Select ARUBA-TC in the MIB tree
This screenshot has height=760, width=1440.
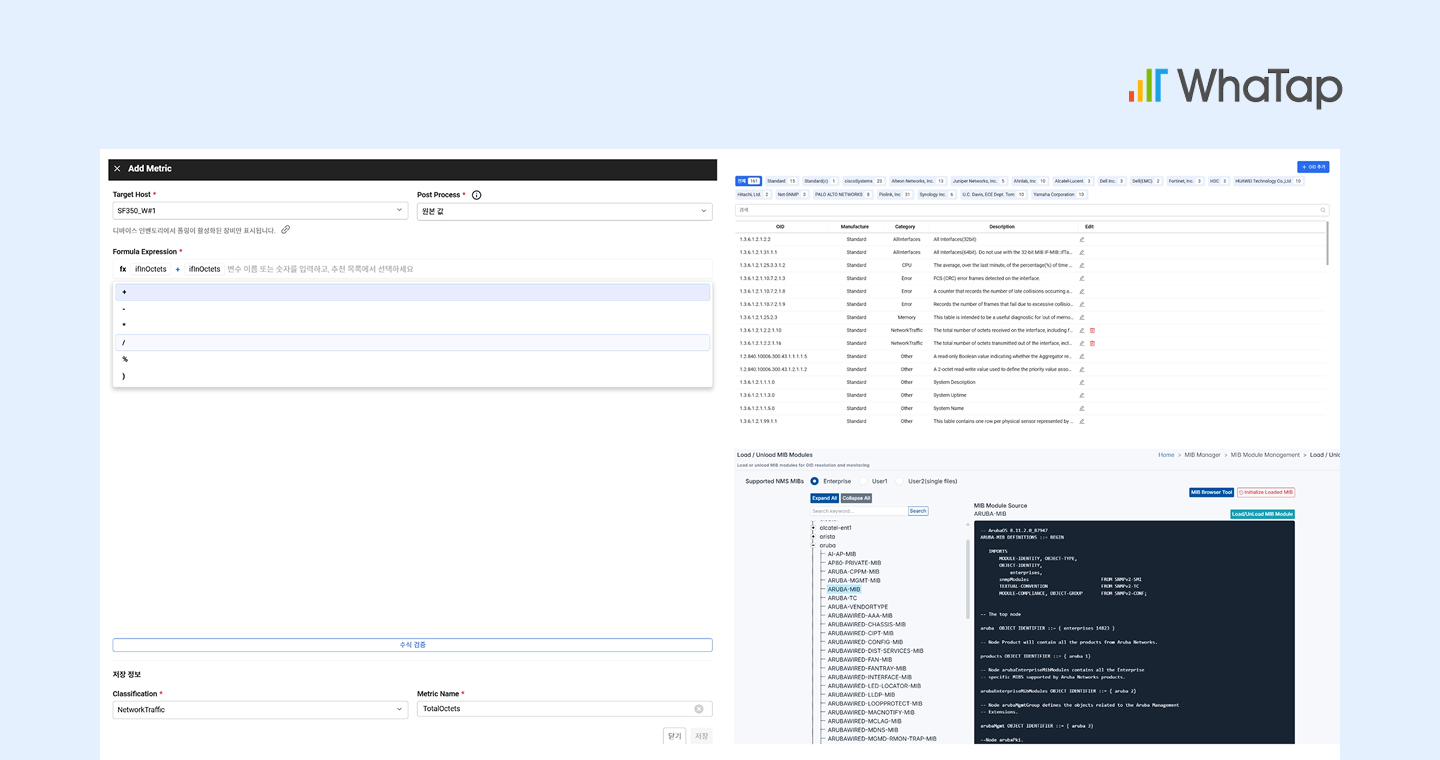tap(842, 598)
